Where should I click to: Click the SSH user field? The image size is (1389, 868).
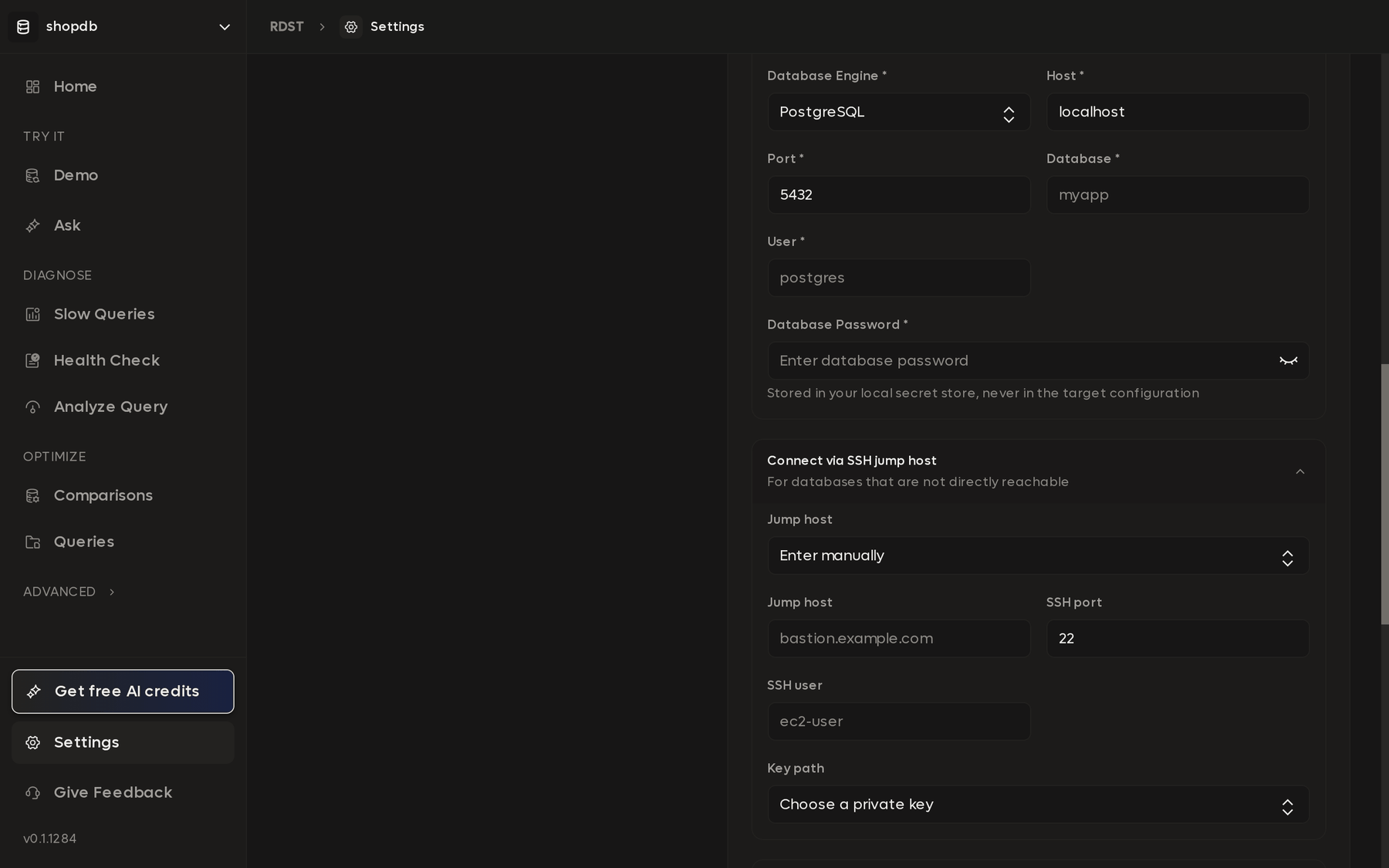(x=899, y=721)
